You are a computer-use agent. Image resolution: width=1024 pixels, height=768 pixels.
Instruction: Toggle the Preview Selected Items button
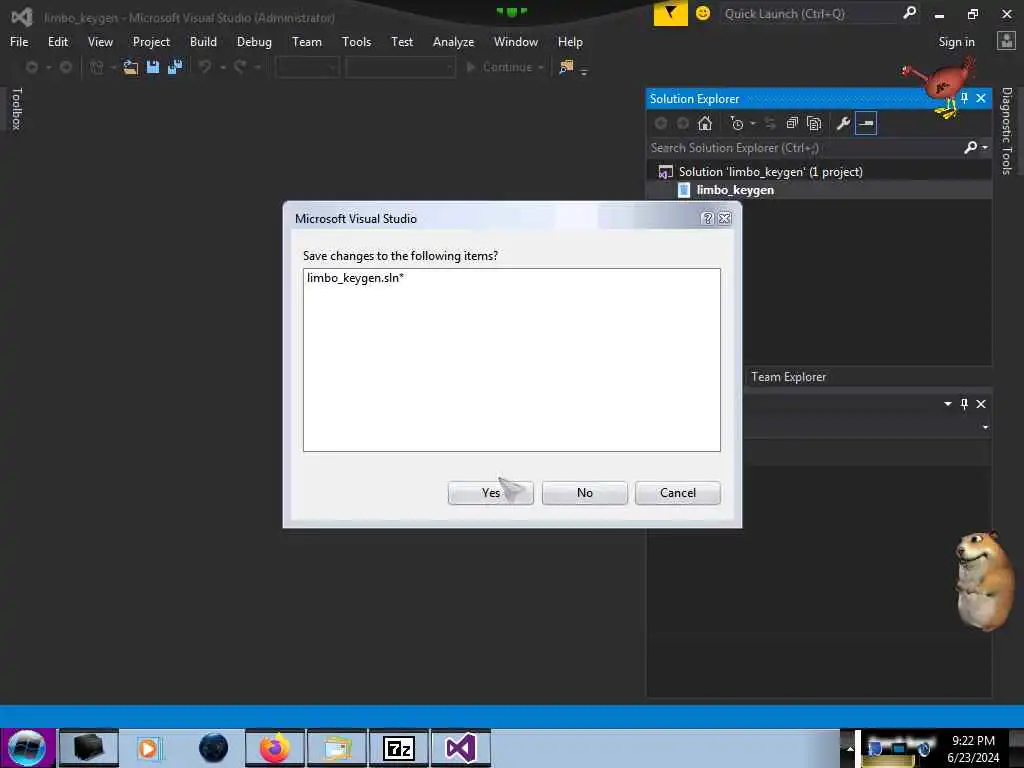(866, 123)
